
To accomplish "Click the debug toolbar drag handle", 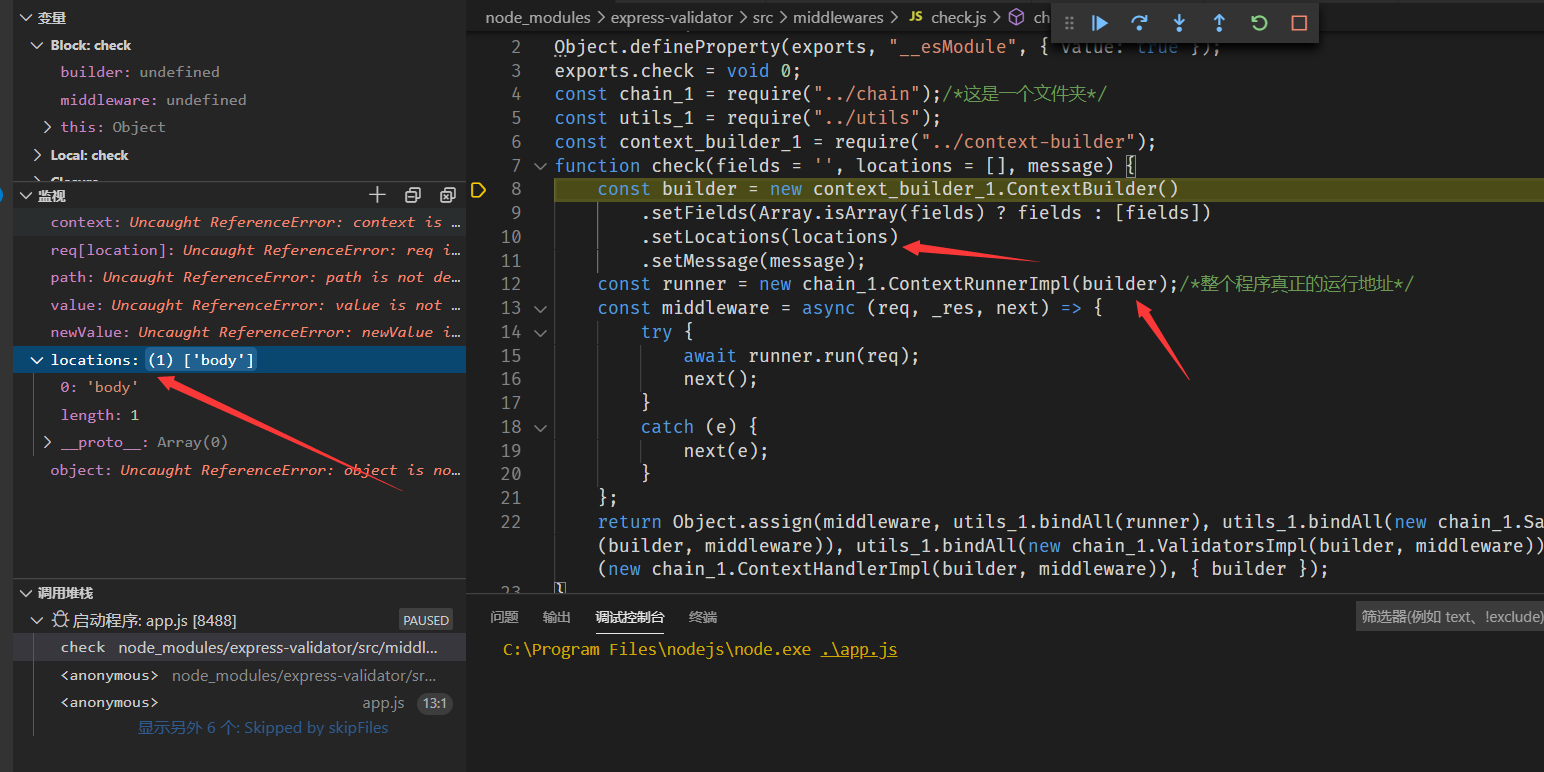I will point(1069,23).
